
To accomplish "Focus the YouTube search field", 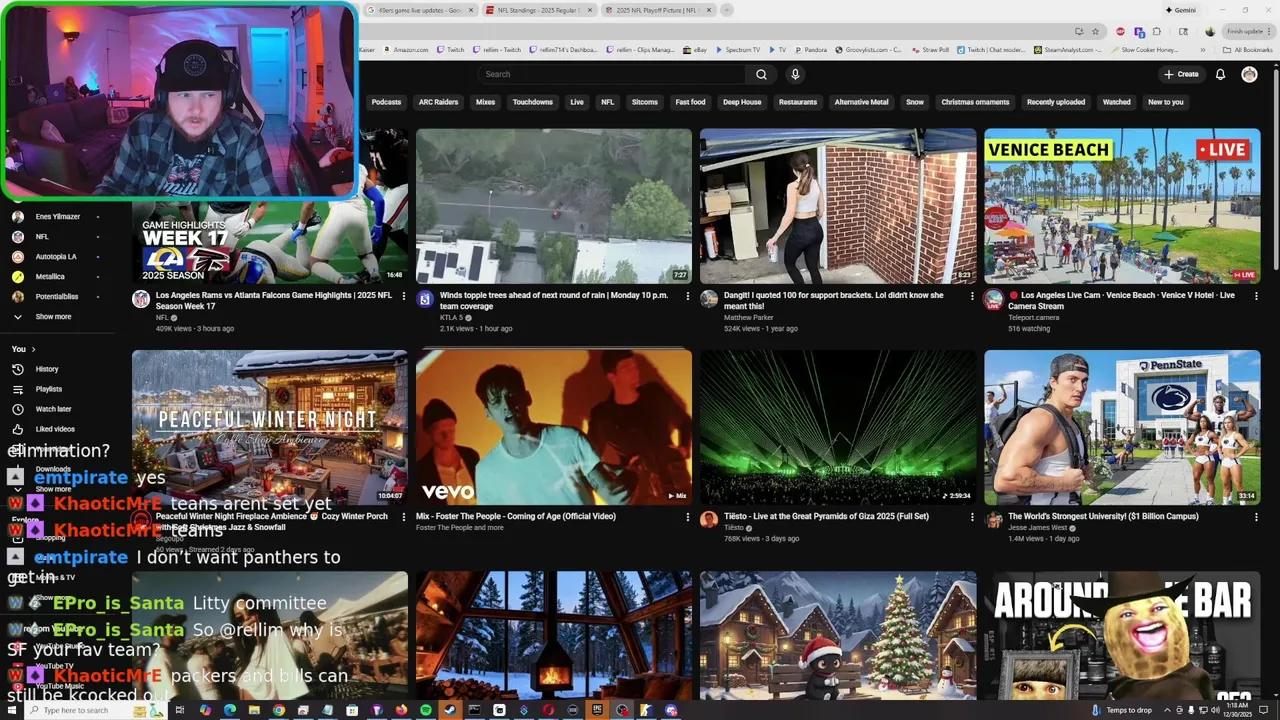I will click(x=612, y=74).
